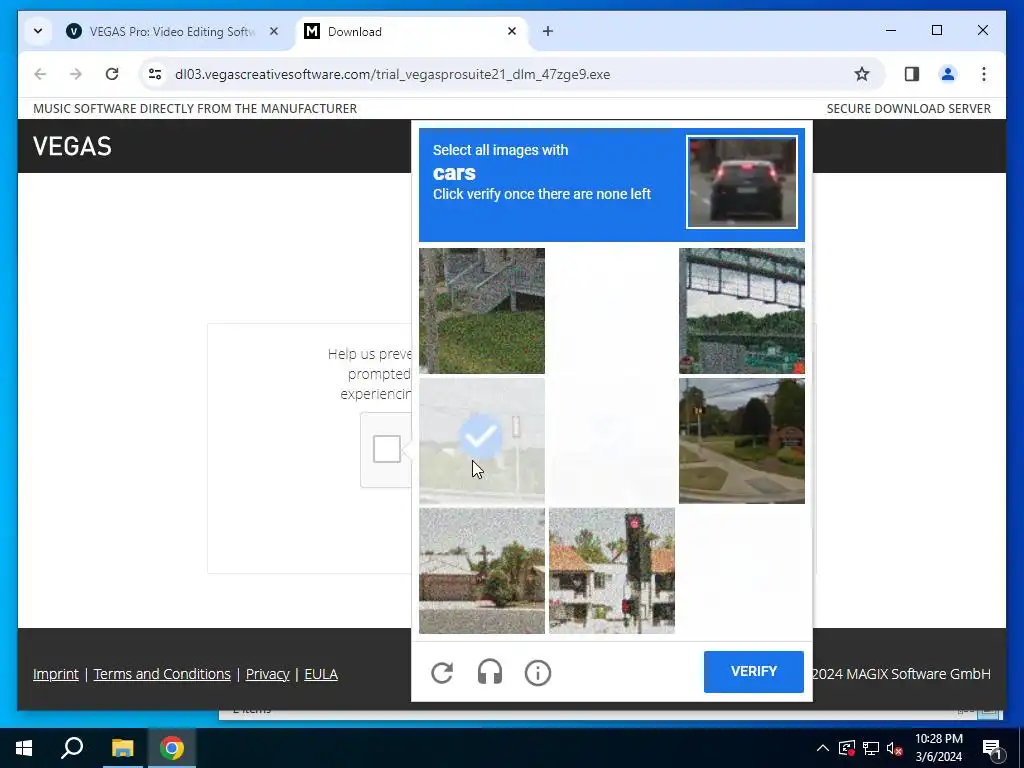
Task: Open the notification center icon
Action: point(992,748)
